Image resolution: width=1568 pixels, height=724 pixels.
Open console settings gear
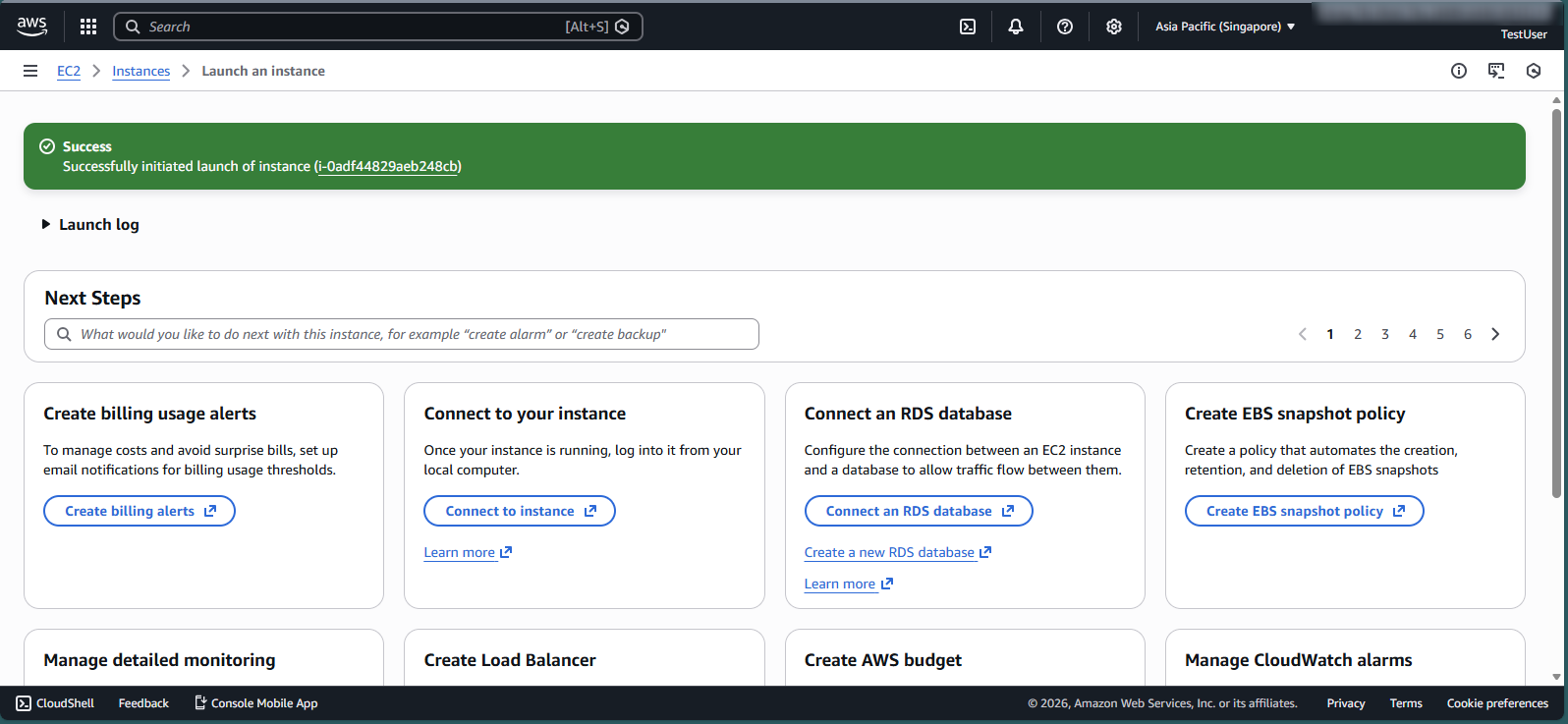[x=1114, y=27]
